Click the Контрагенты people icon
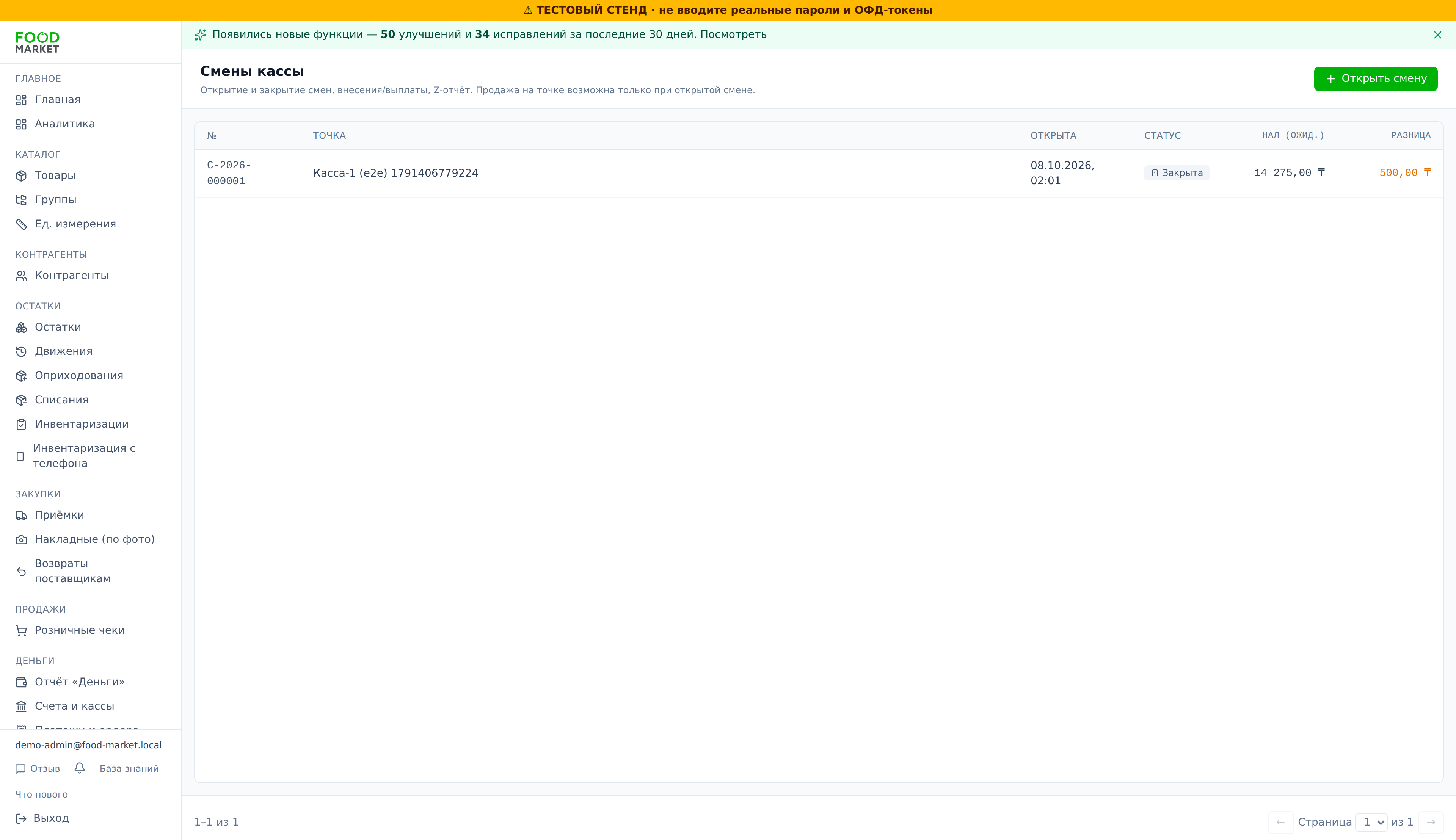 21,276
